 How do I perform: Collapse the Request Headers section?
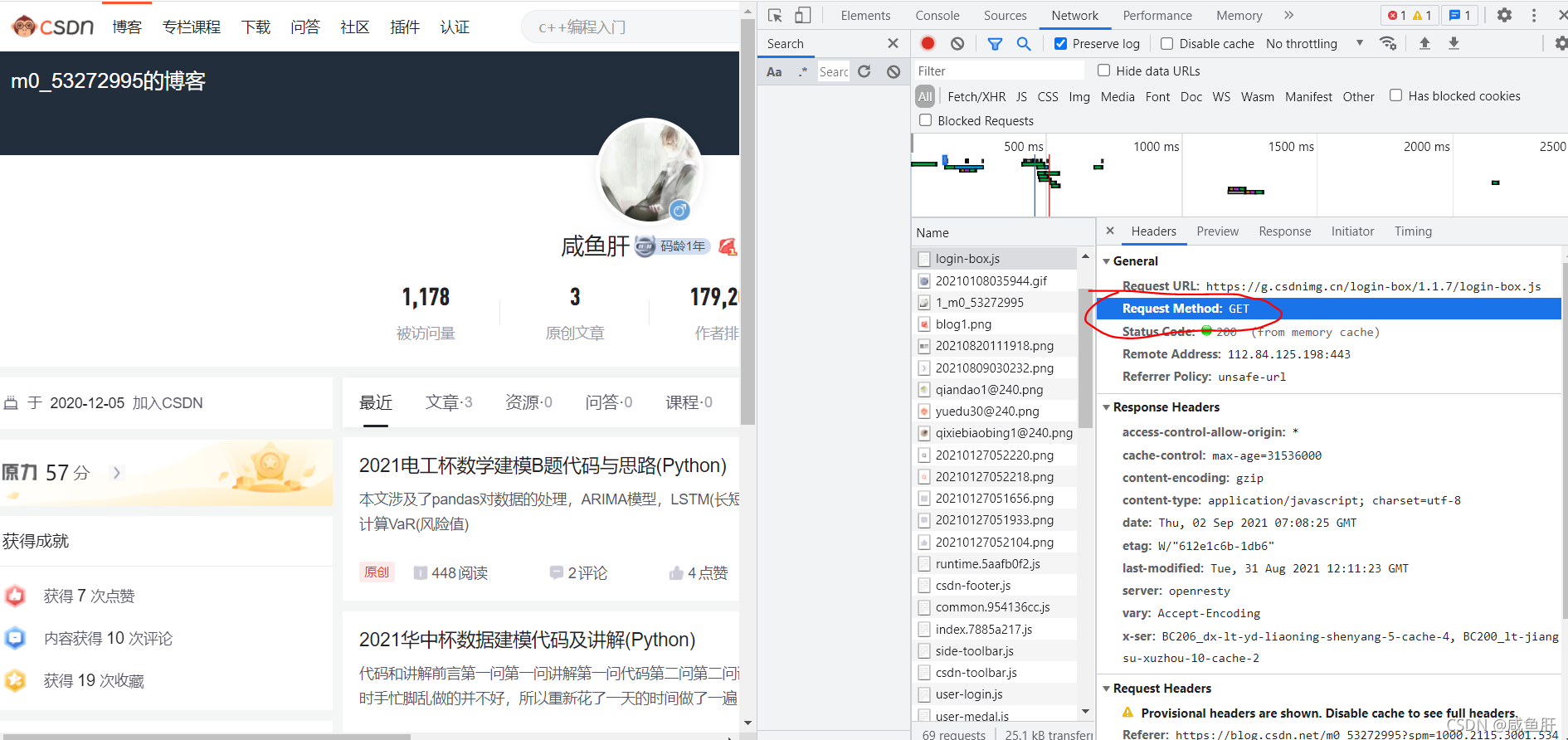click(x=1106, y=689)
